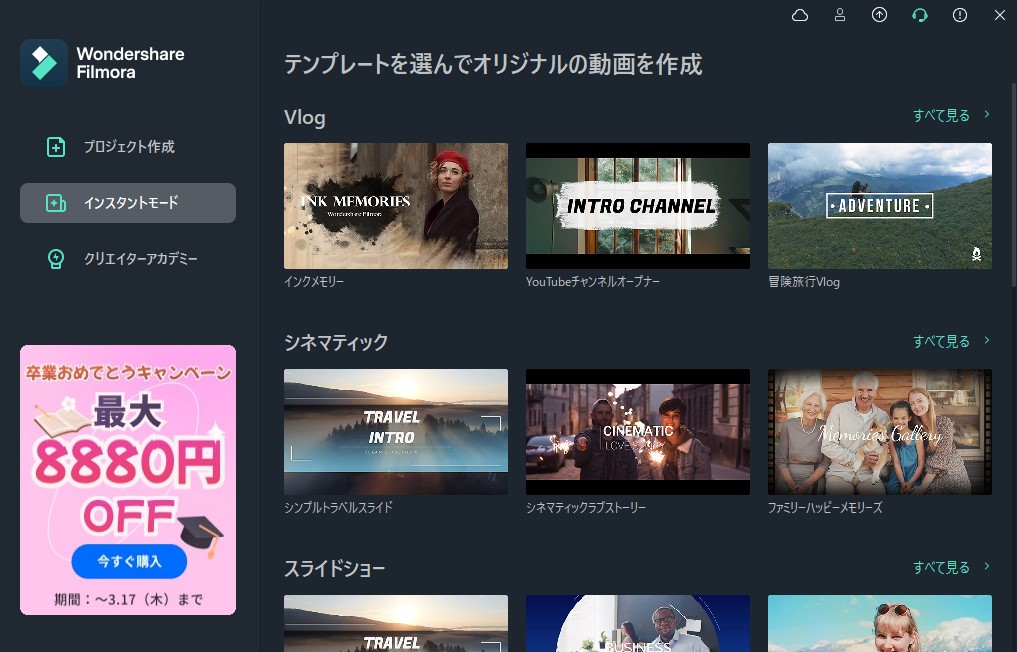Select the Adventure Vlog template thumbnail
The height and width of the screenshot is (652, 1017).
point(879,206)
